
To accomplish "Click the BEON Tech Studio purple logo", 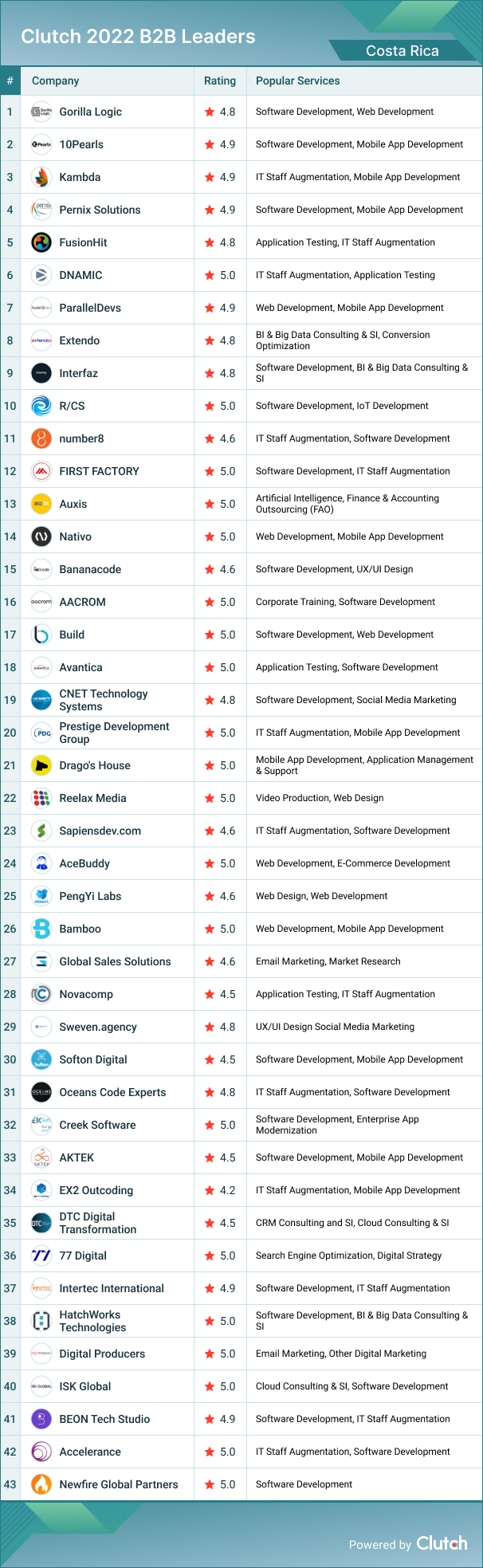I will click(41, 1419).
